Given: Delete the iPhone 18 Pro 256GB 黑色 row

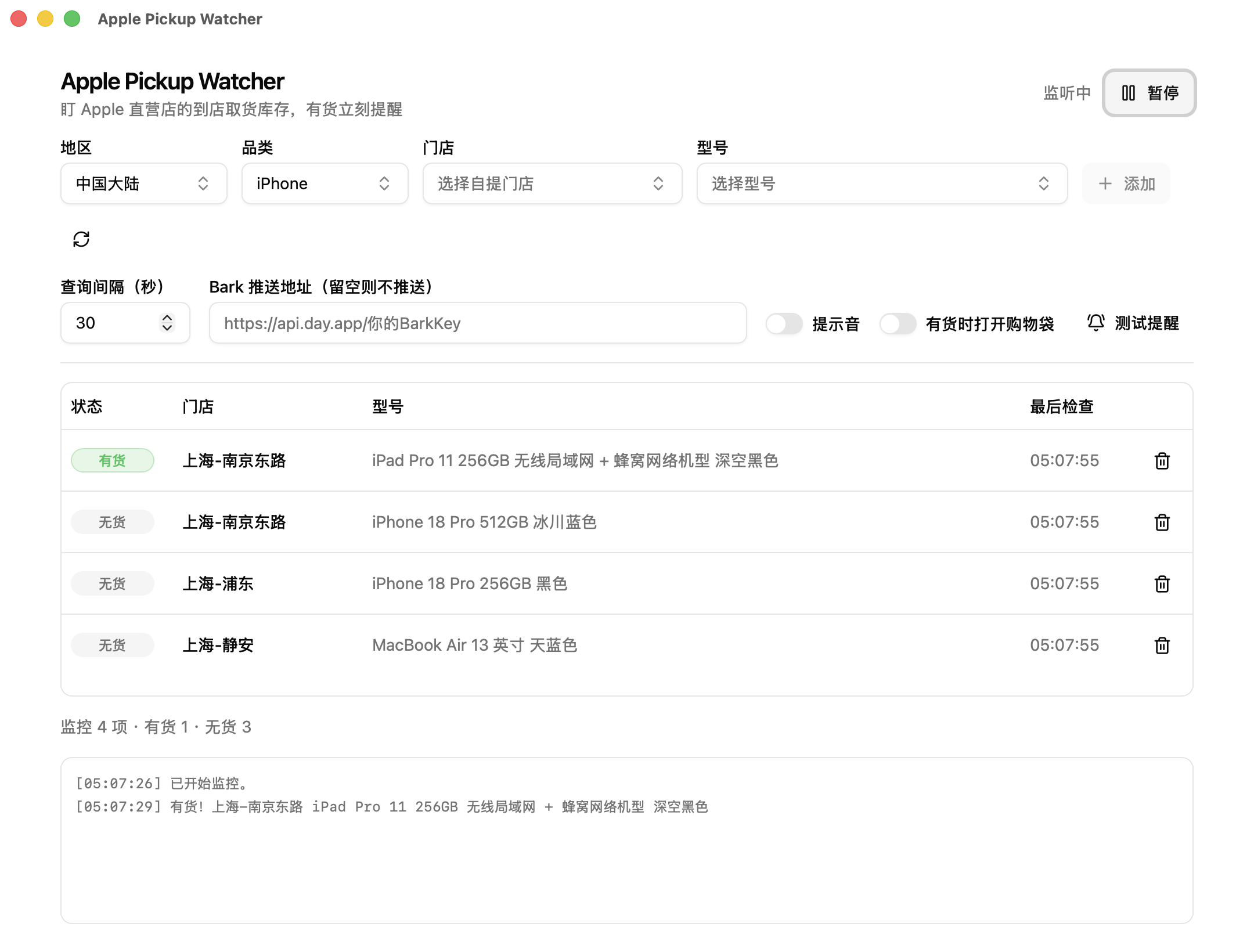Looking at the screenshot, I should [1162, 584].
